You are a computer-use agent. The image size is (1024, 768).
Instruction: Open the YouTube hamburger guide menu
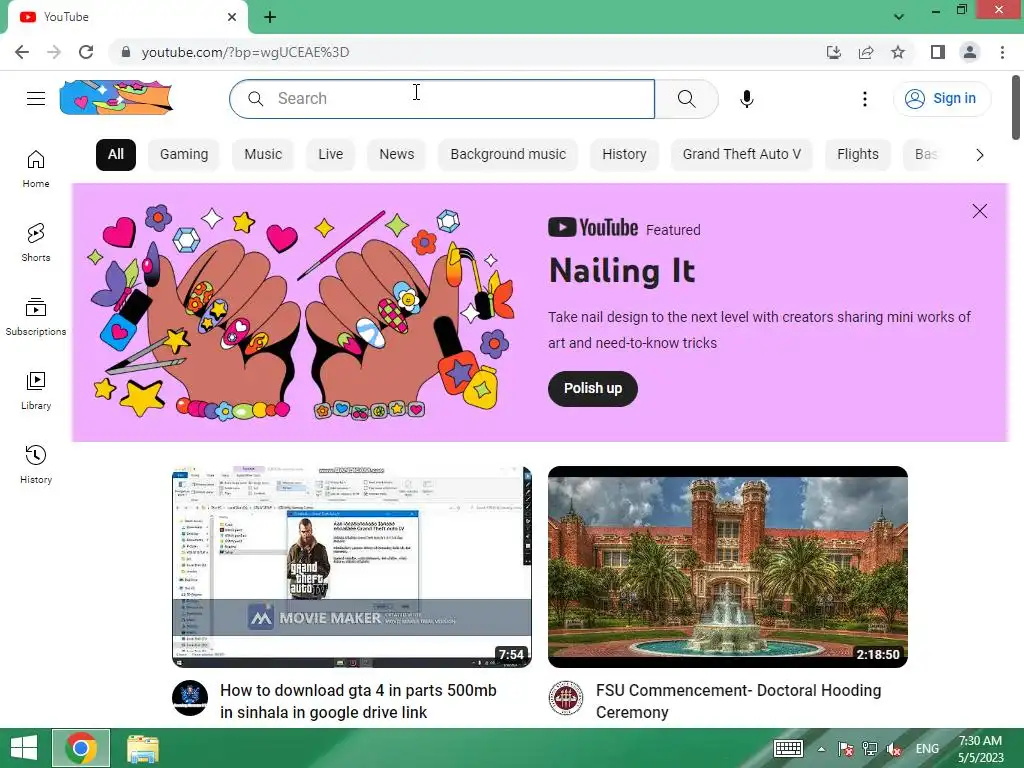pos(36,99)
